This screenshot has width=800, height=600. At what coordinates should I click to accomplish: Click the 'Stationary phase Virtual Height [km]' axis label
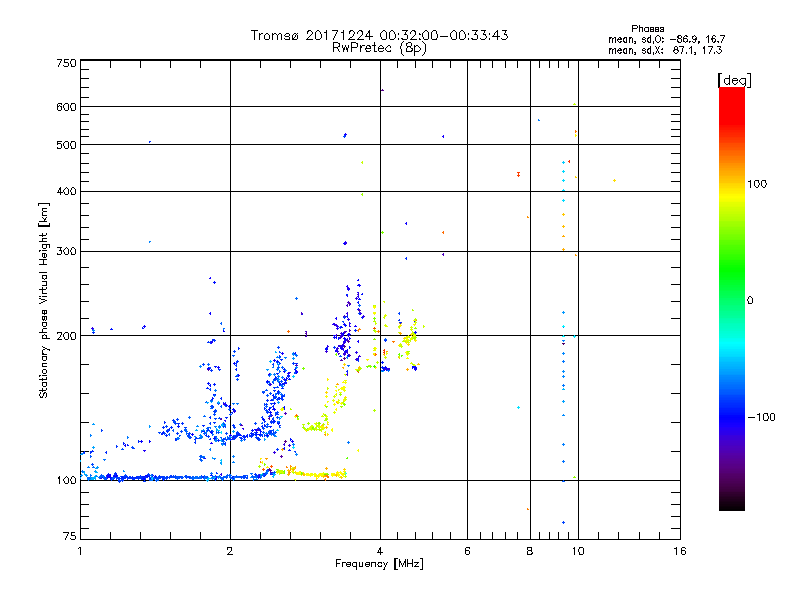(44, 300)
